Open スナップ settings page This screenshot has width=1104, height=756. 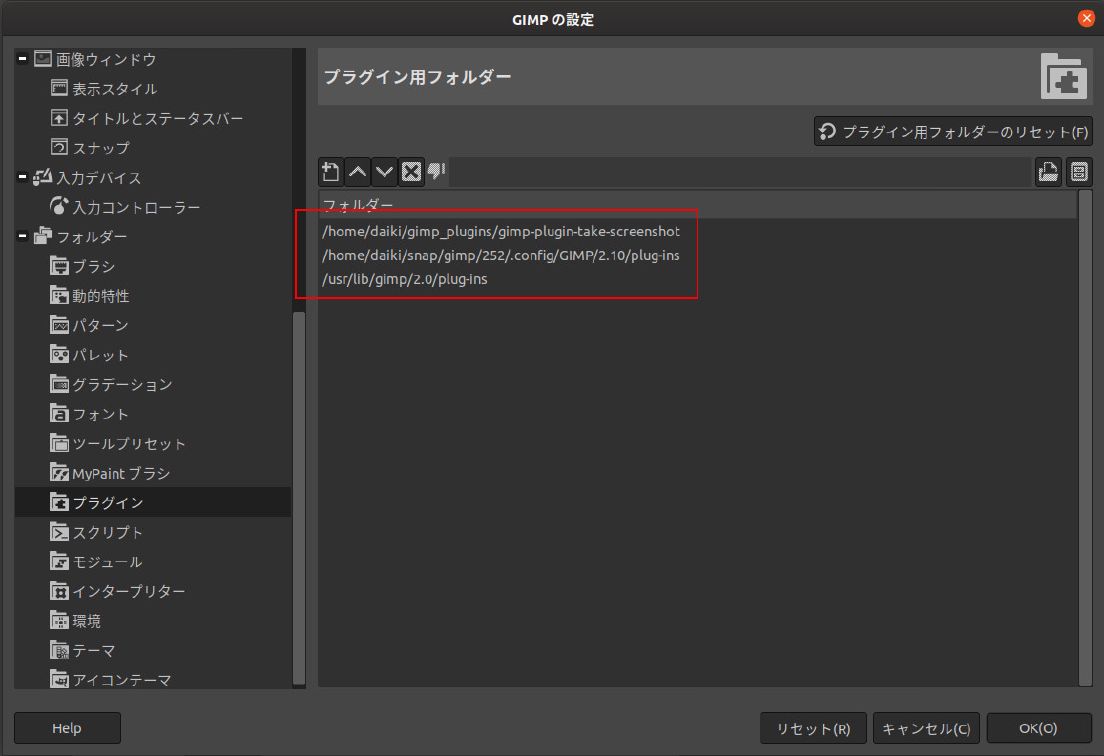click(x=101, y=148)
